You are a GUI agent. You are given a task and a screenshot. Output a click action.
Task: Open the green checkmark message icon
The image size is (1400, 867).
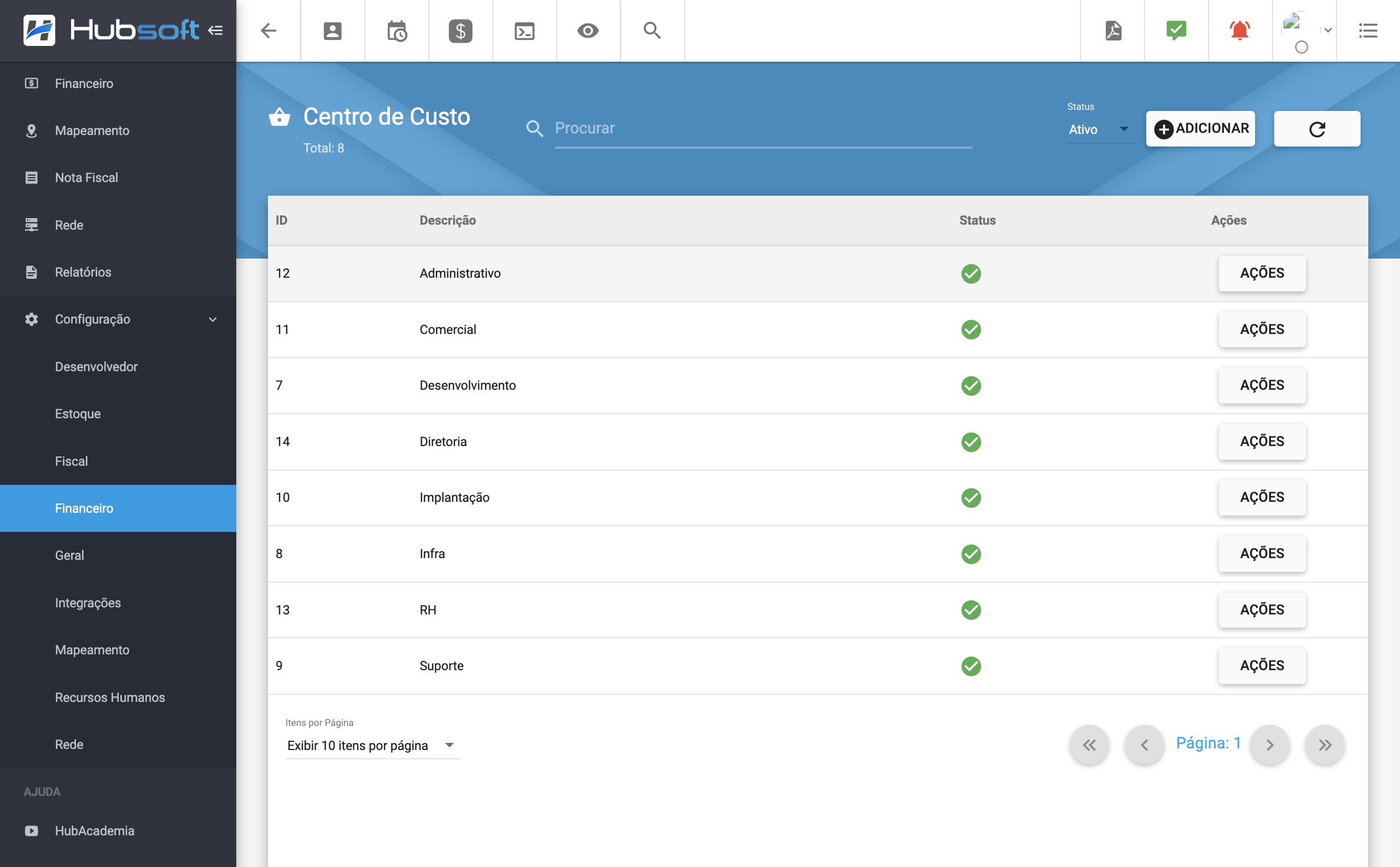click(x=1176, y=31)
